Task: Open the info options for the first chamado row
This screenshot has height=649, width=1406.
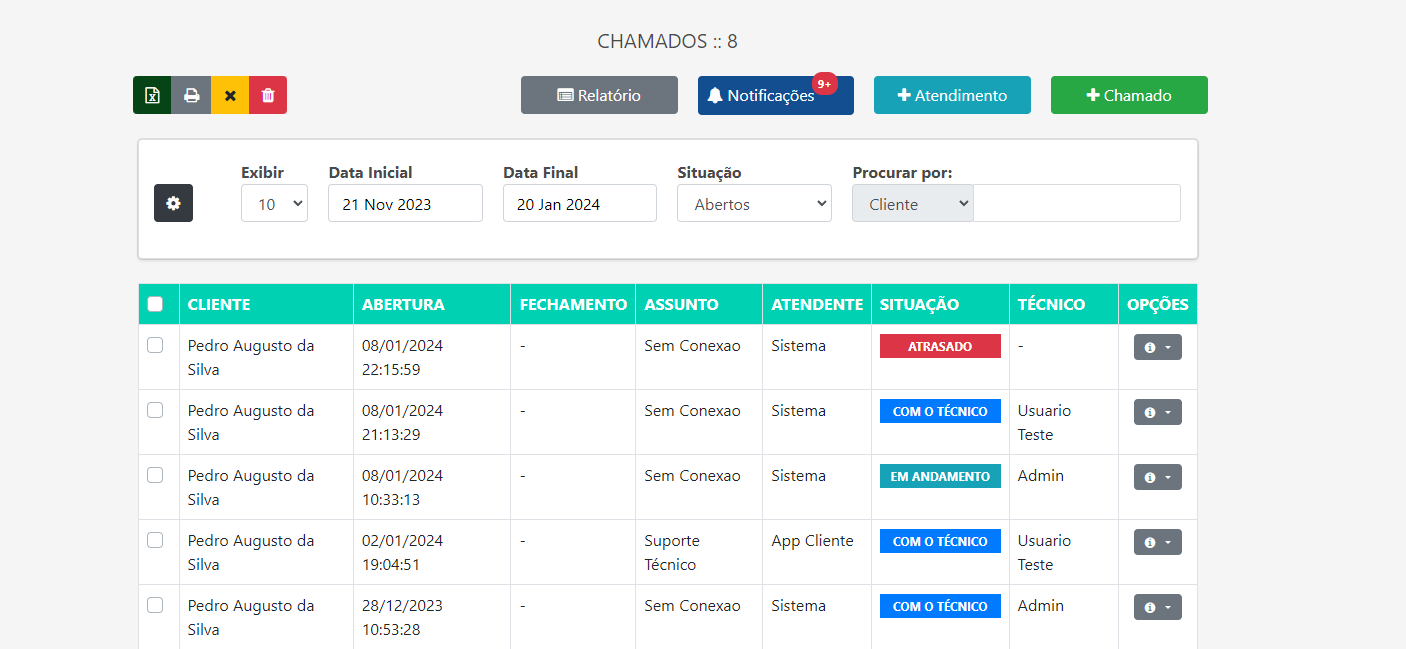Action: click(1157, 346)
